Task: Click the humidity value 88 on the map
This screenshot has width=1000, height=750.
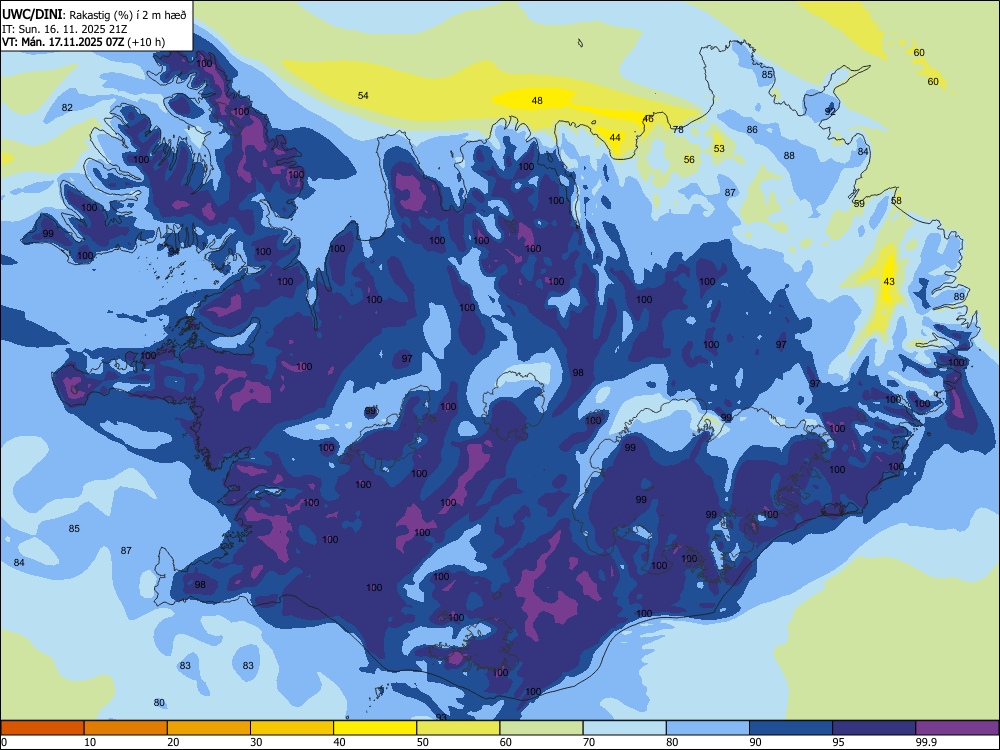Action: tap(789, 156)
